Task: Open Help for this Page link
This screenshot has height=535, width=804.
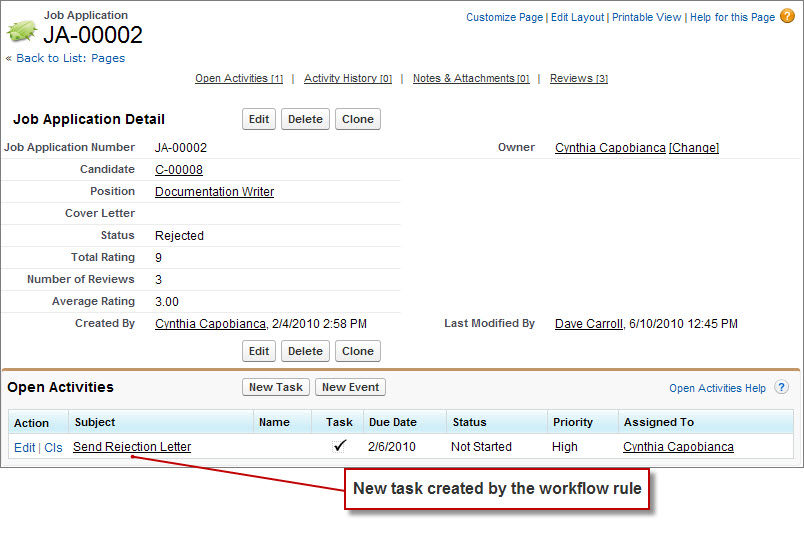Action: pyautogui.click(x=732, y=17)
